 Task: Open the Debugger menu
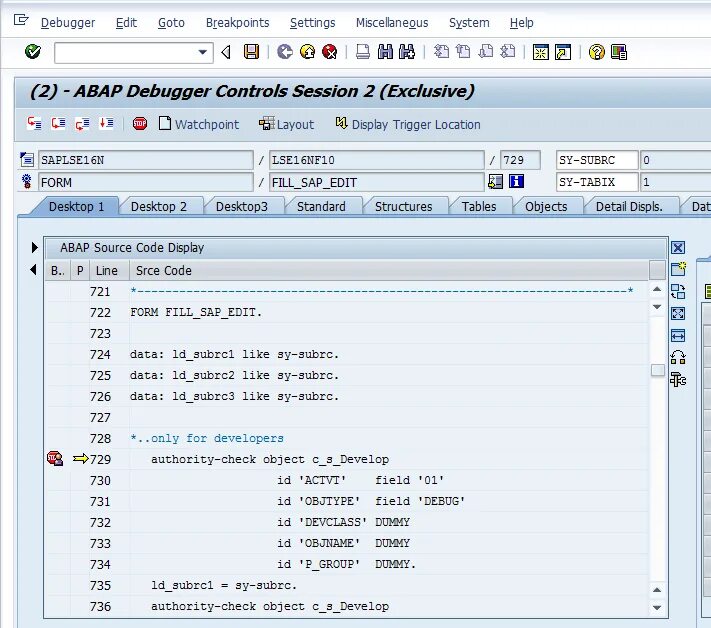(x=68, y=23)
